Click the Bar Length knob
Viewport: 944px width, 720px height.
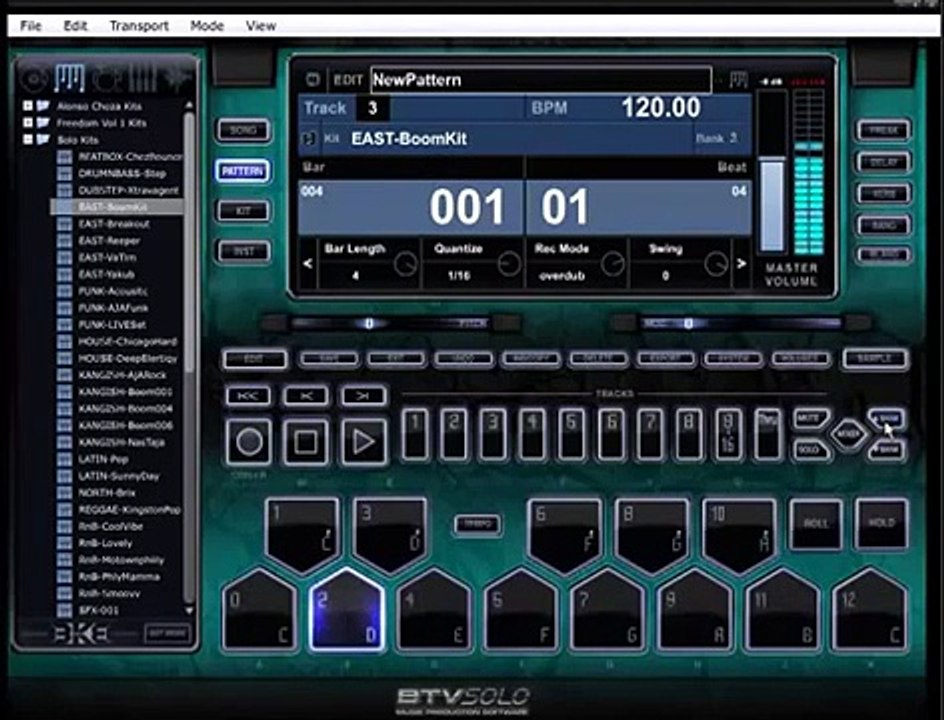[x=405, y=264]
